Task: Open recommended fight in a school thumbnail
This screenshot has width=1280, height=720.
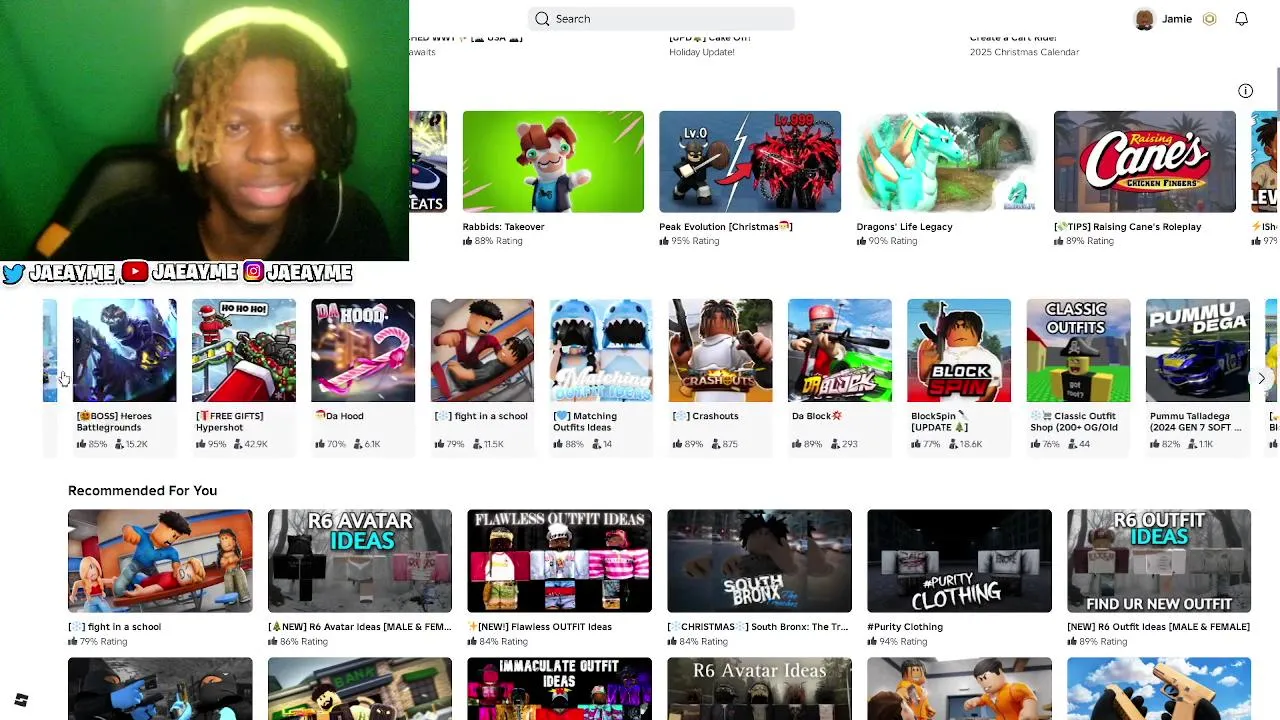Action: point(160,561)
